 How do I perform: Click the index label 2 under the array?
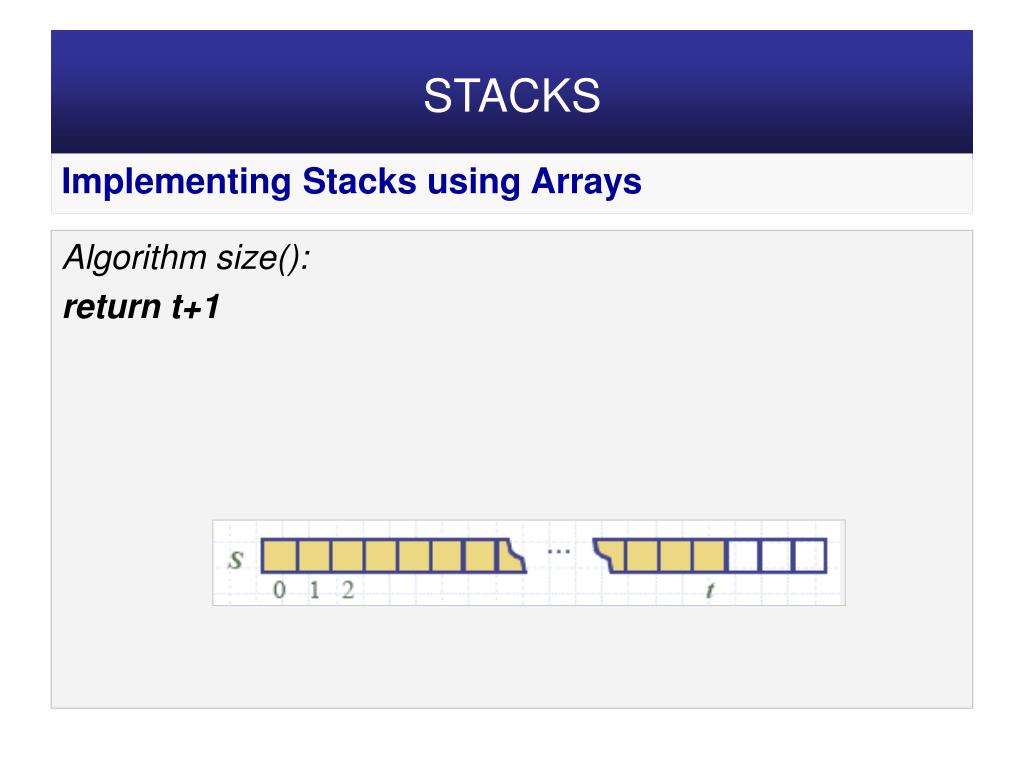coord(348,590)
